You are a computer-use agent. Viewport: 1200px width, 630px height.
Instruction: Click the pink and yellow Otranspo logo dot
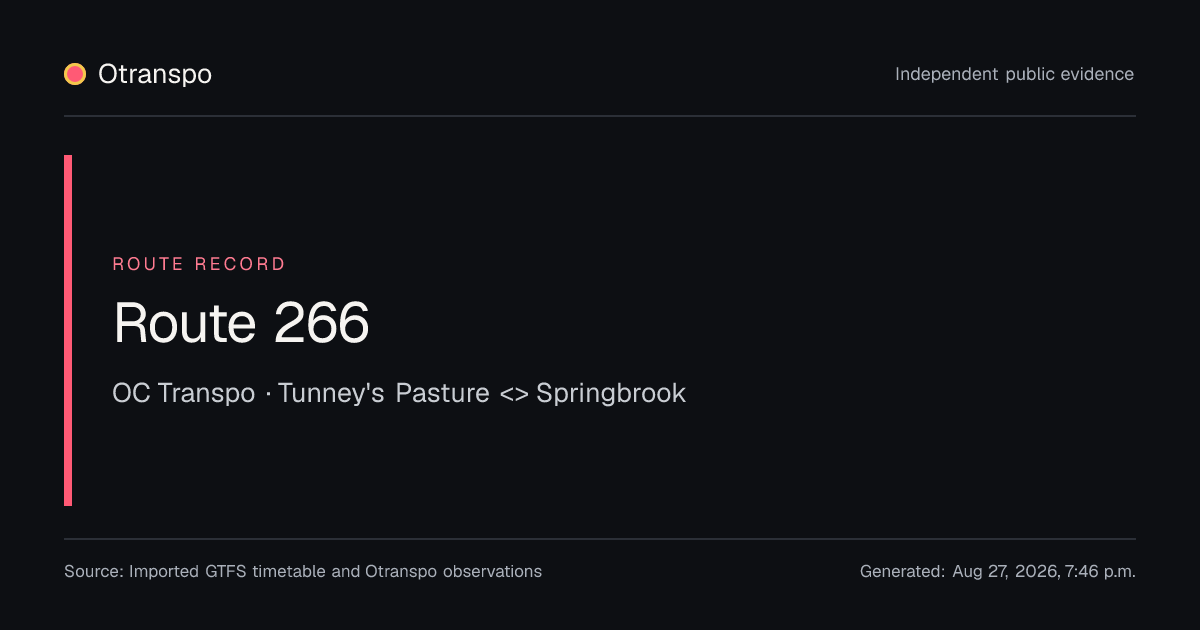pyautogui.click(x=75, y=74)
